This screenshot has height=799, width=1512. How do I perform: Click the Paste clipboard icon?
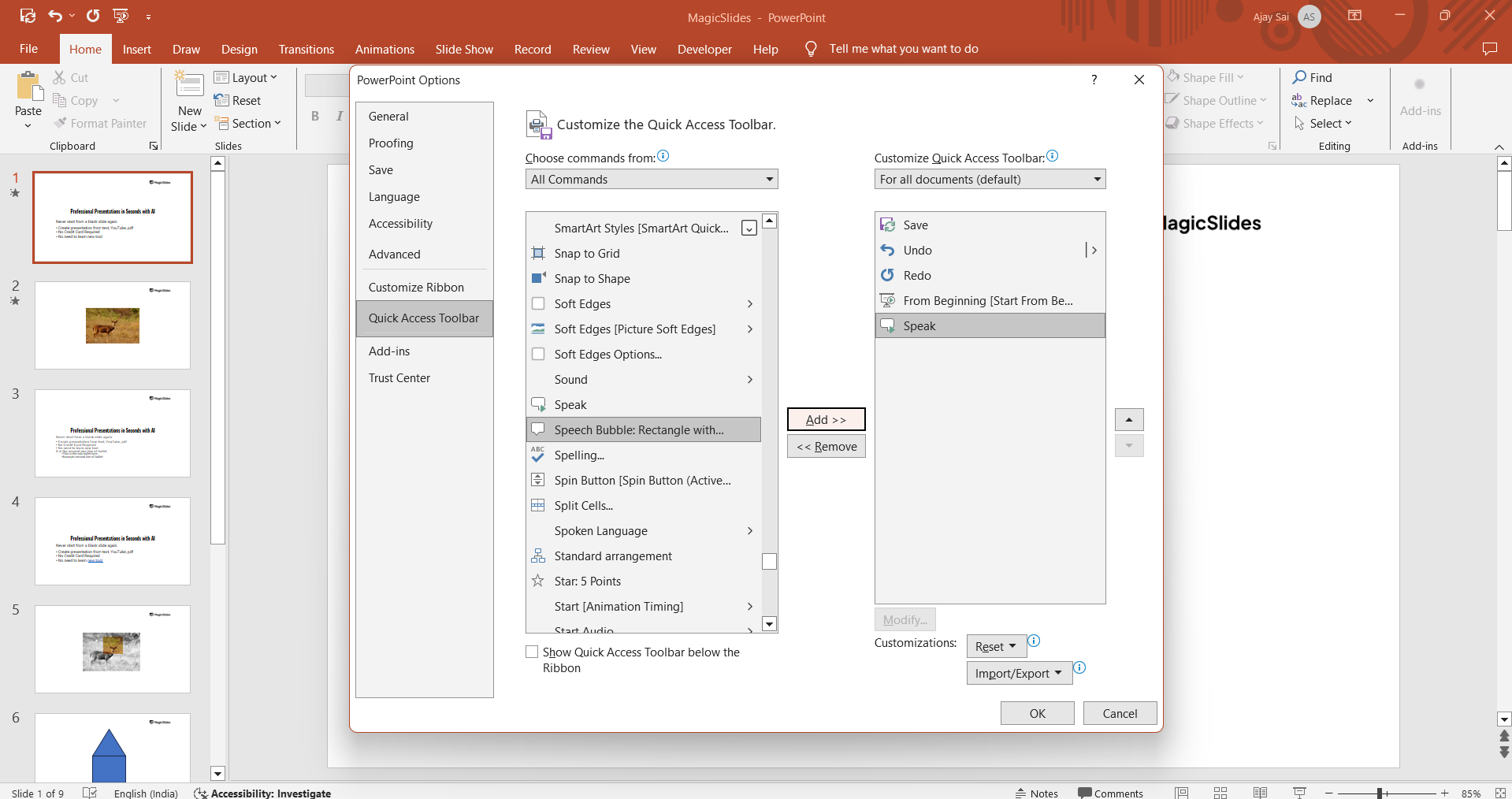[x=28, y=87]
